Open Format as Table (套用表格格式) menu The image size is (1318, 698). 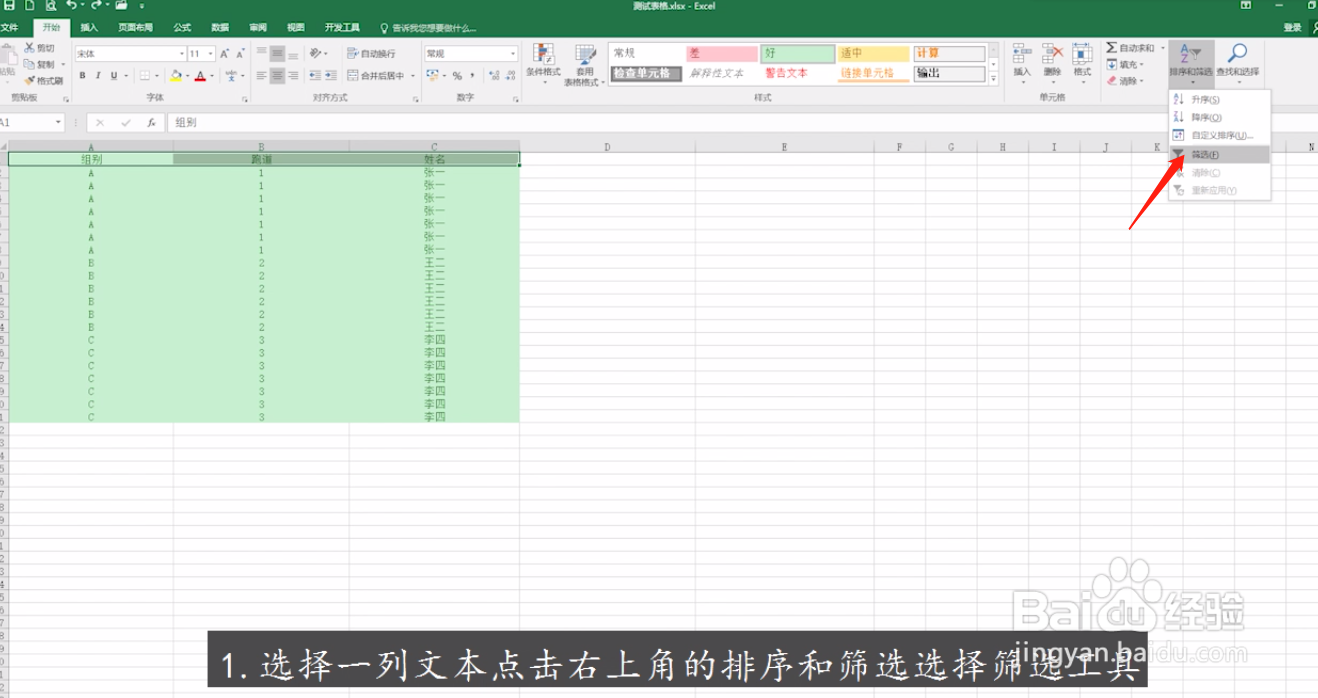pos(585,64)
